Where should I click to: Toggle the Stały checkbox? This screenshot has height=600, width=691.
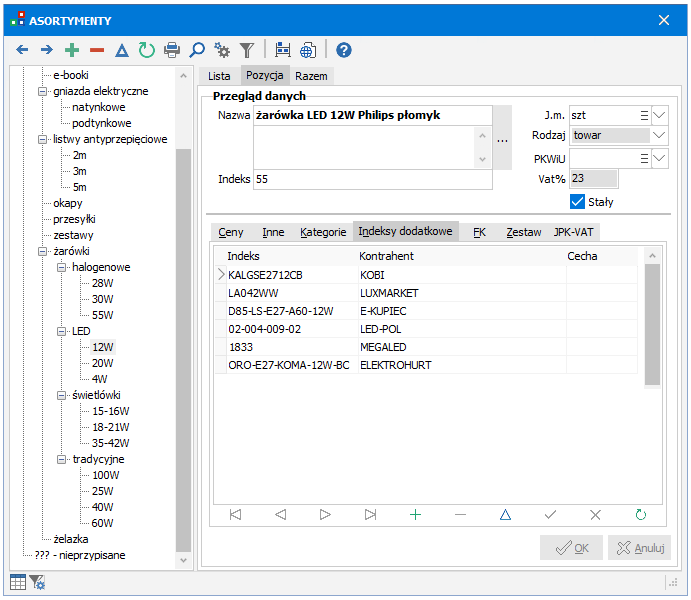577,202
